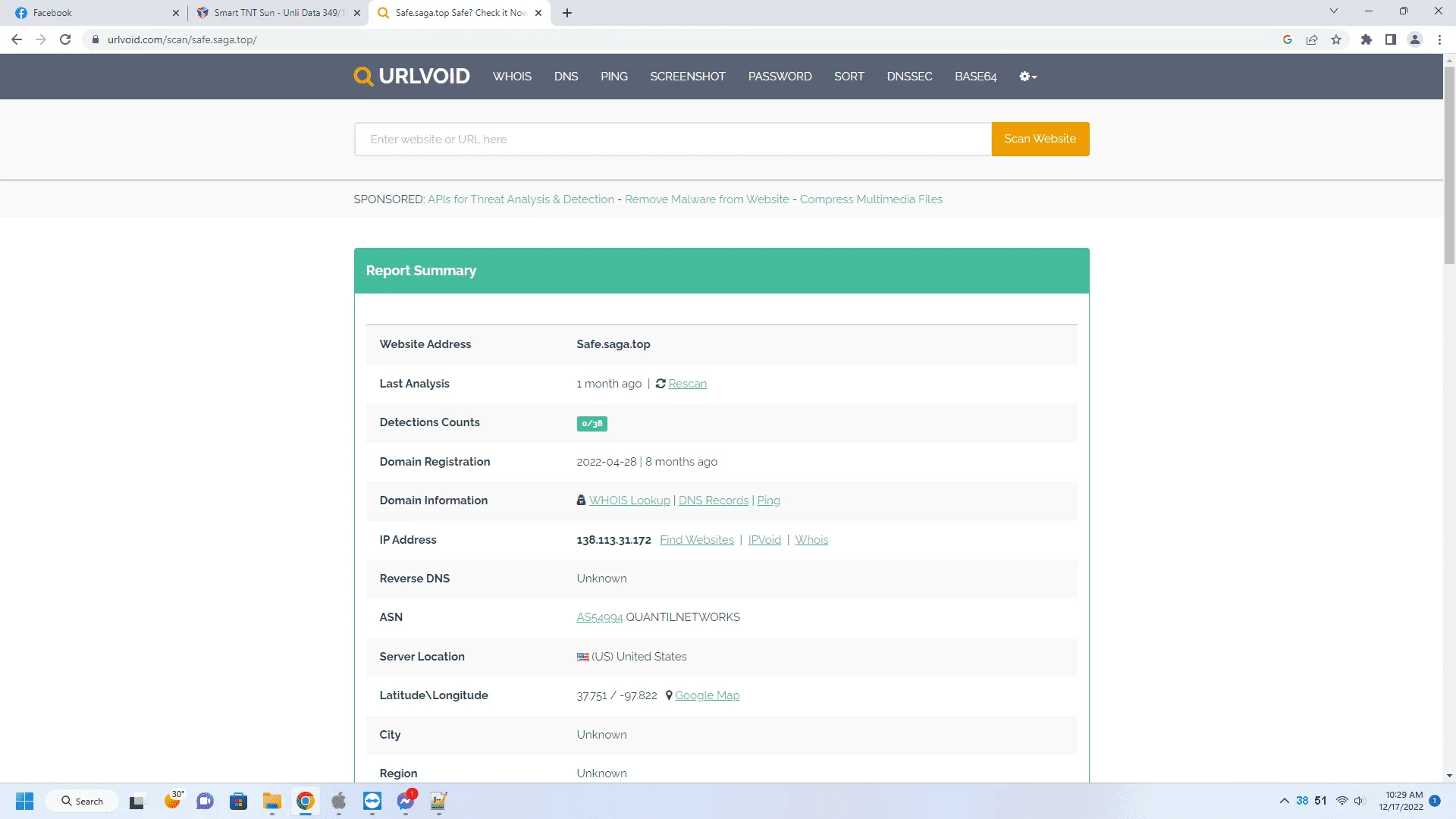Open the taskbar Search box
This screenshot has width=1456, height=819.
tap(82, 802)
